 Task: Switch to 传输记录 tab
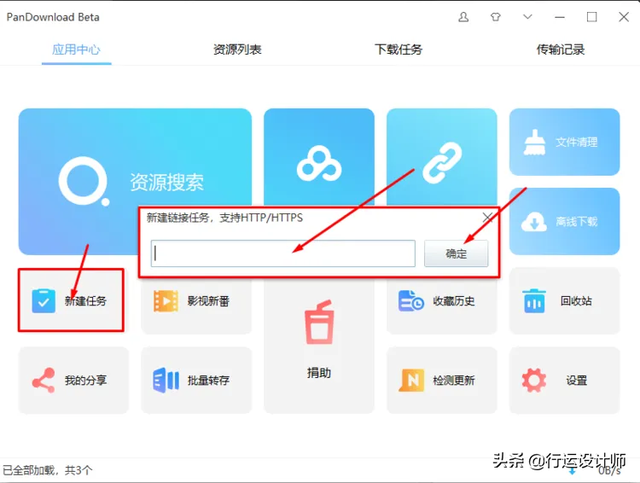tap(560, 50)
